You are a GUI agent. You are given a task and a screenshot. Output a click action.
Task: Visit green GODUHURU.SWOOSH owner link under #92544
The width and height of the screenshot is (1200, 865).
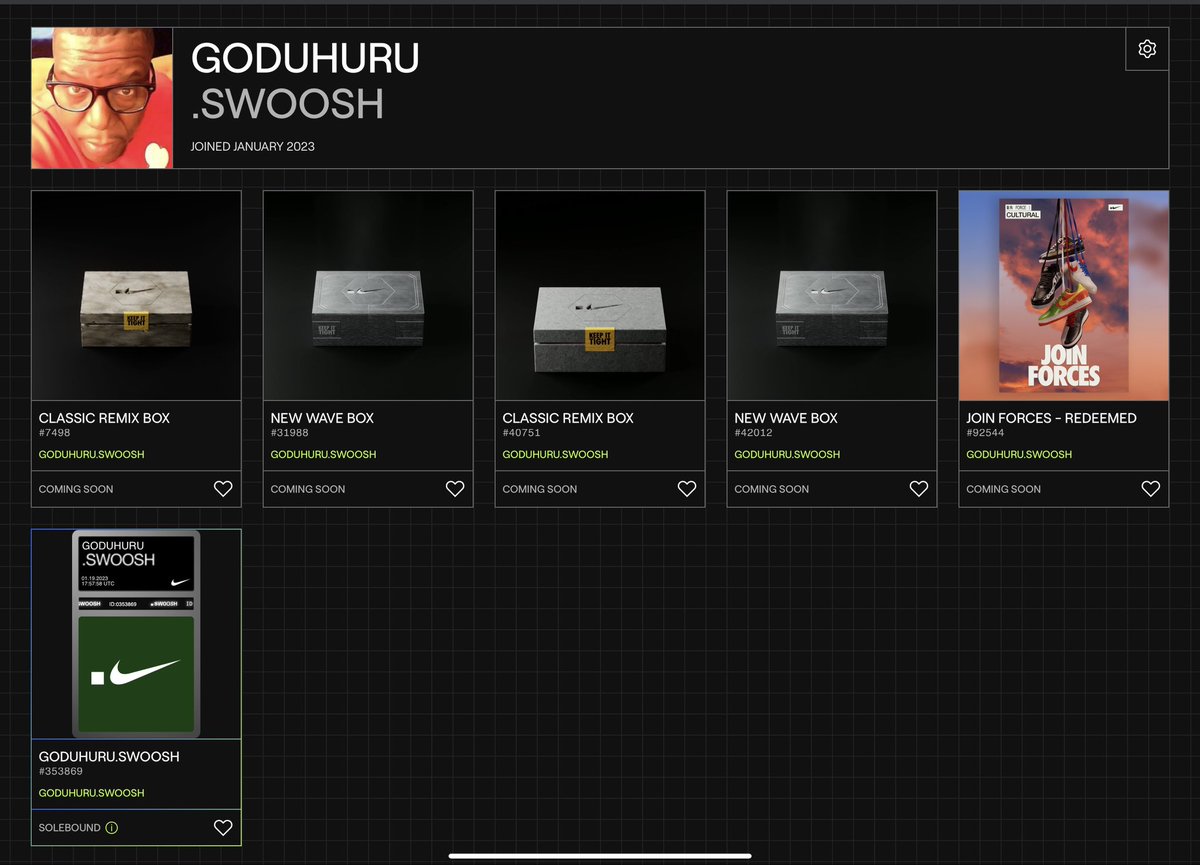[x=1020, y=455]
